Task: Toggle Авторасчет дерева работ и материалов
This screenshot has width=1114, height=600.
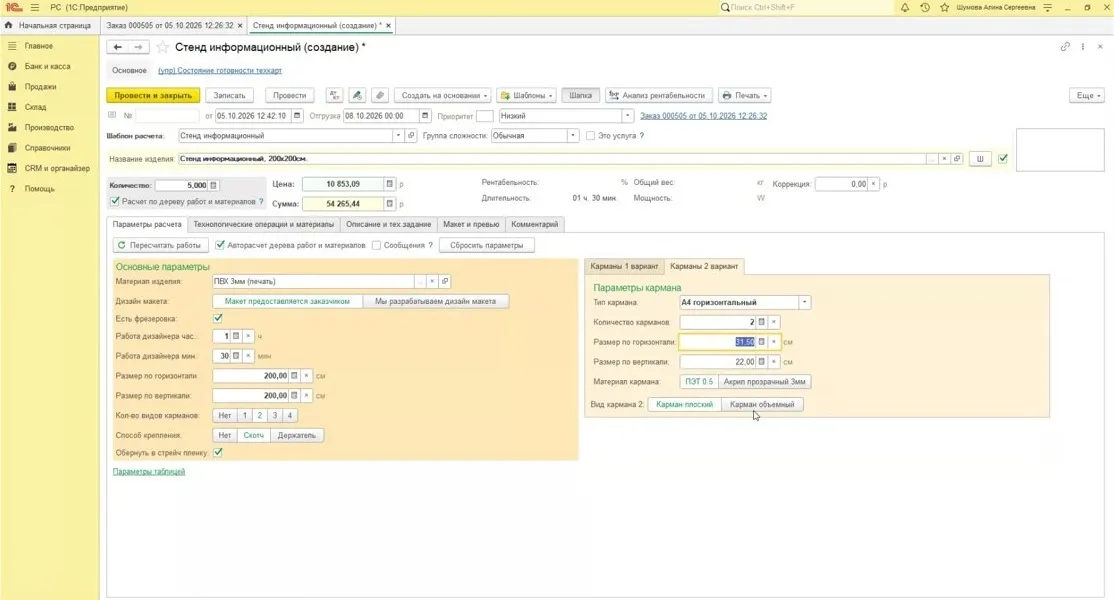Action: pyautogui.click(x=220, y=245)
